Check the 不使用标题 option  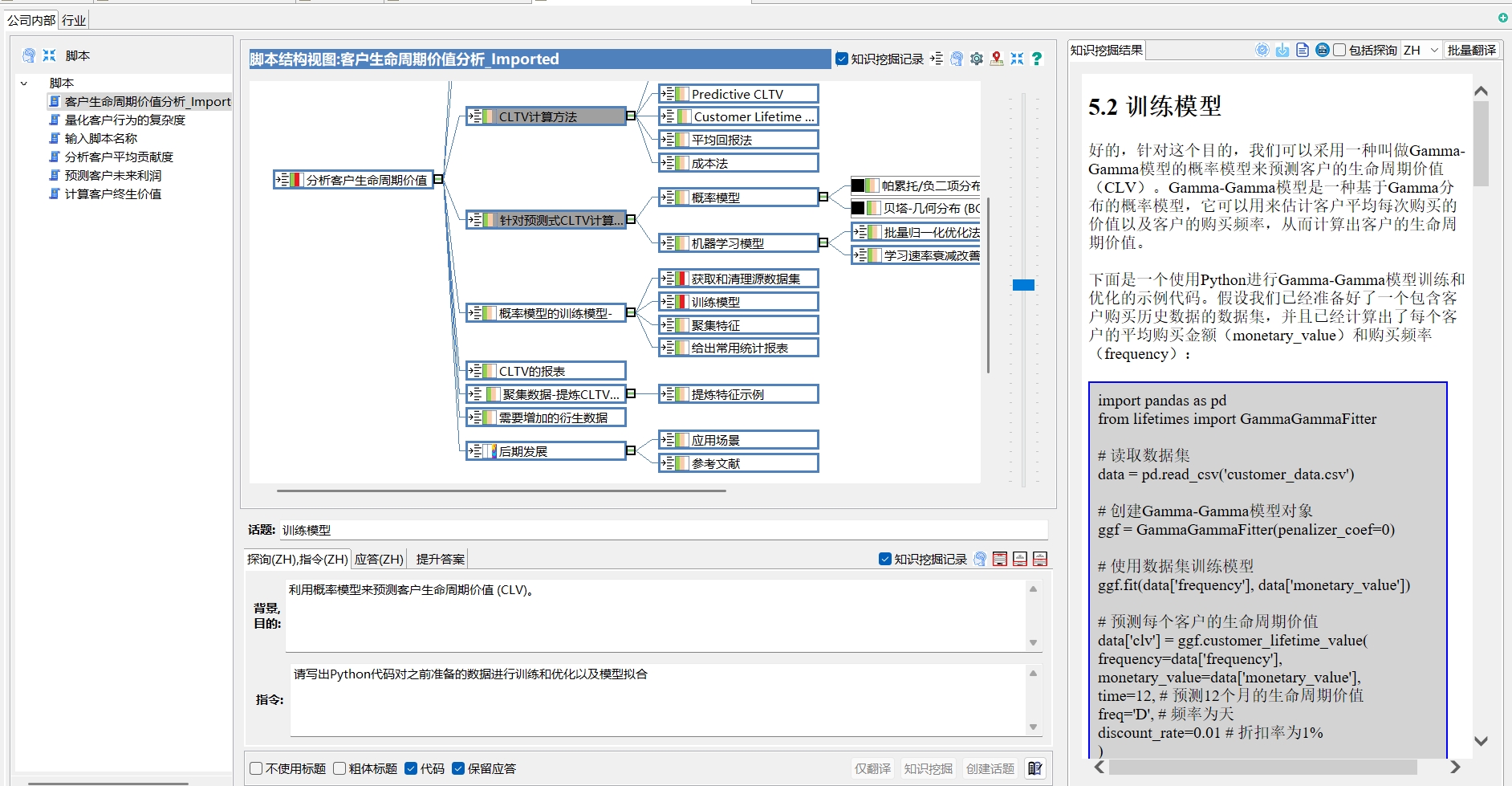pos(257,768)
